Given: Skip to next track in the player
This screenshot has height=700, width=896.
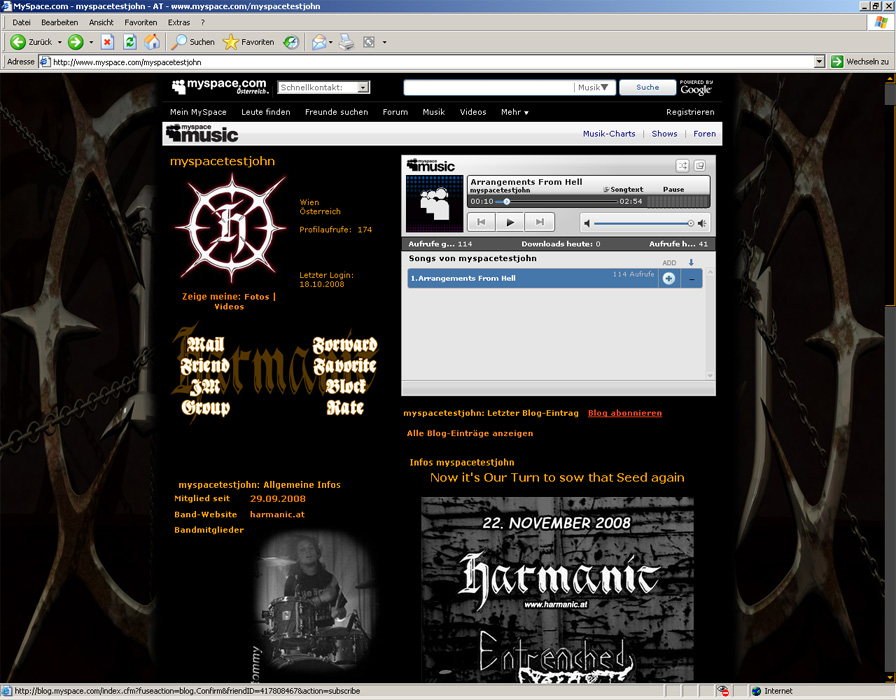Looking at the screenshot, I should click(539, 222).
